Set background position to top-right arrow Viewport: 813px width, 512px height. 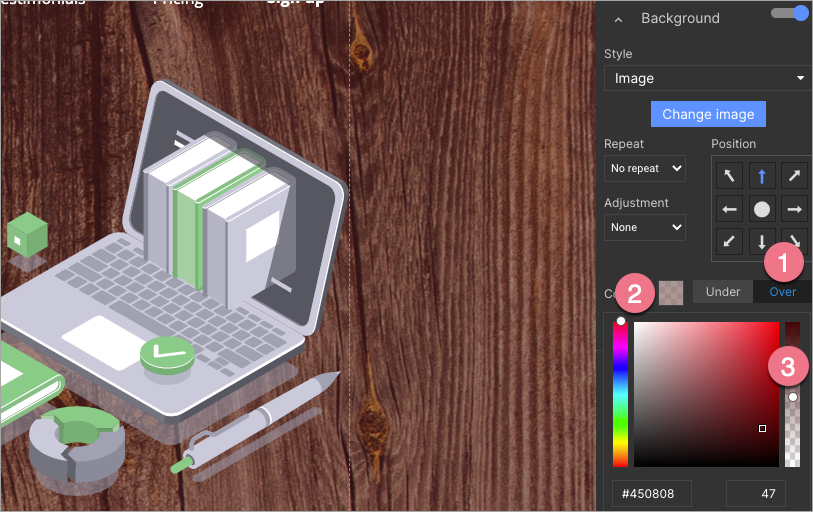pyautogui.click(x=794, y=176)
